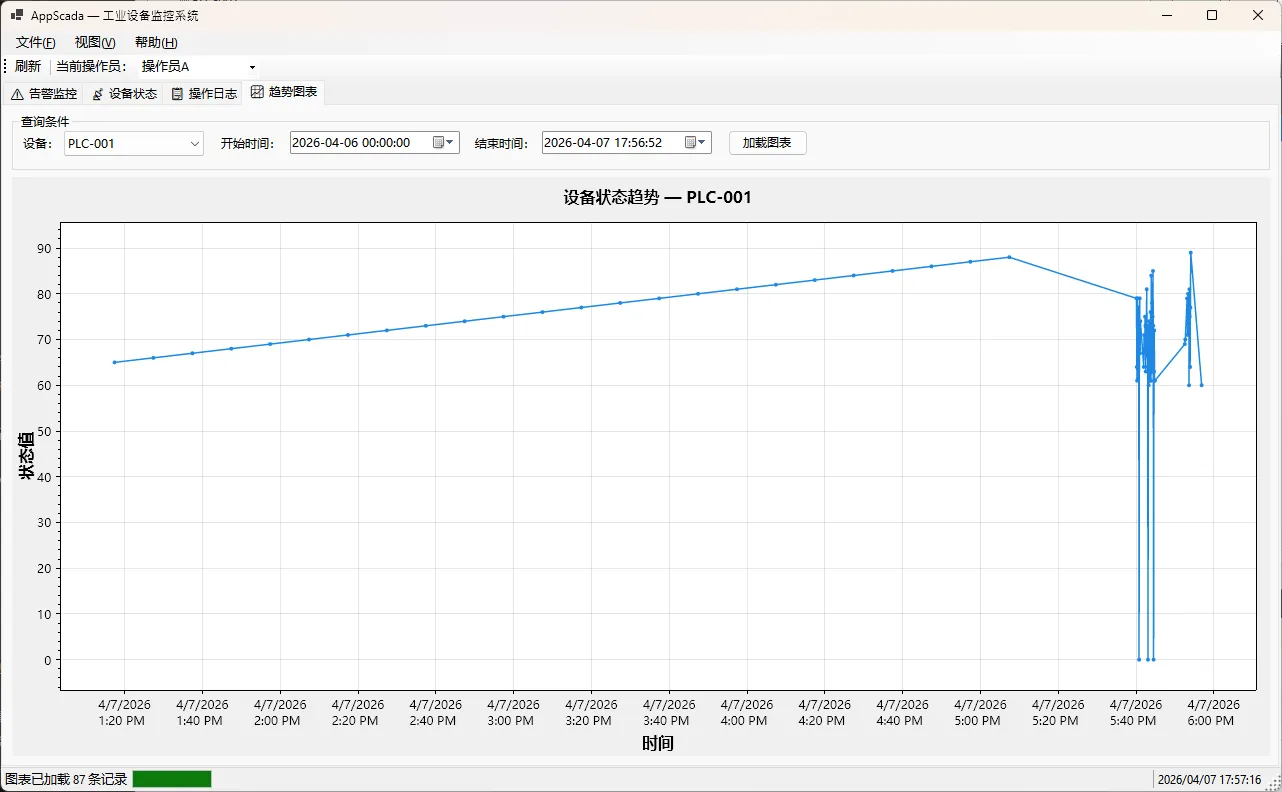Click the toolbar grip handle beside 刷新
The width and height of the screenshot is (1282, 792).
tap(6, 66)
